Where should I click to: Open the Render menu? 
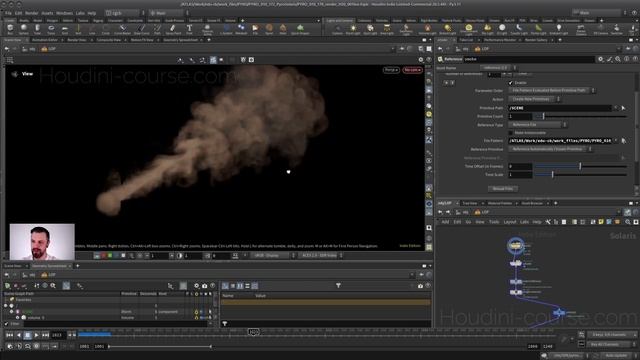[x=31, y=13]
